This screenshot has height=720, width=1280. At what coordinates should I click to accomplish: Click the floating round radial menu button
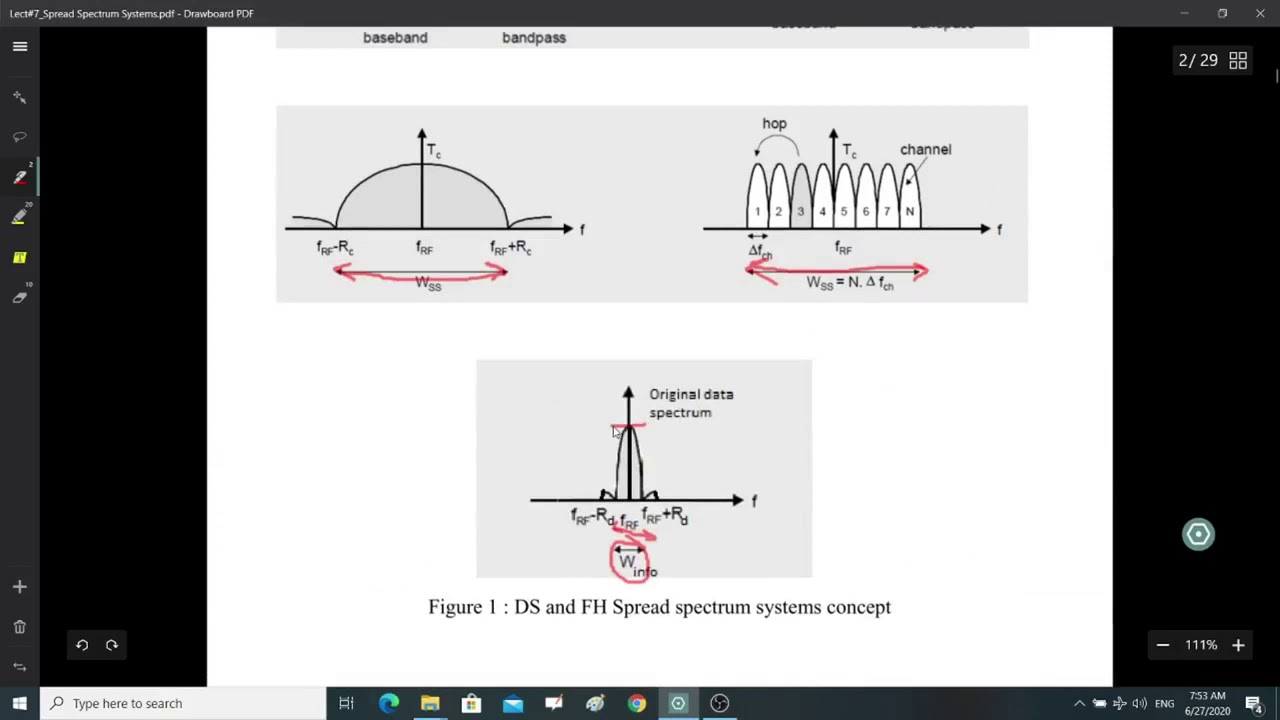pos(1198,534)
